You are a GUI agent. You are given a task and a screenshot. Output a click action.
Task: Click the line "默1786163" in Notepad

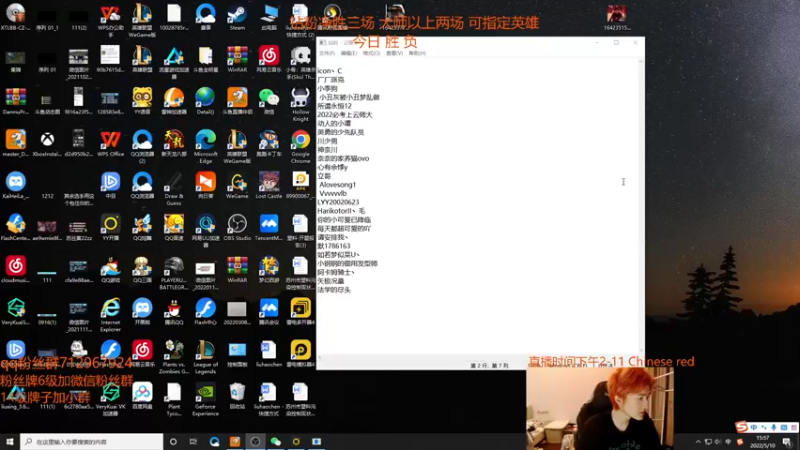(334, 246)
